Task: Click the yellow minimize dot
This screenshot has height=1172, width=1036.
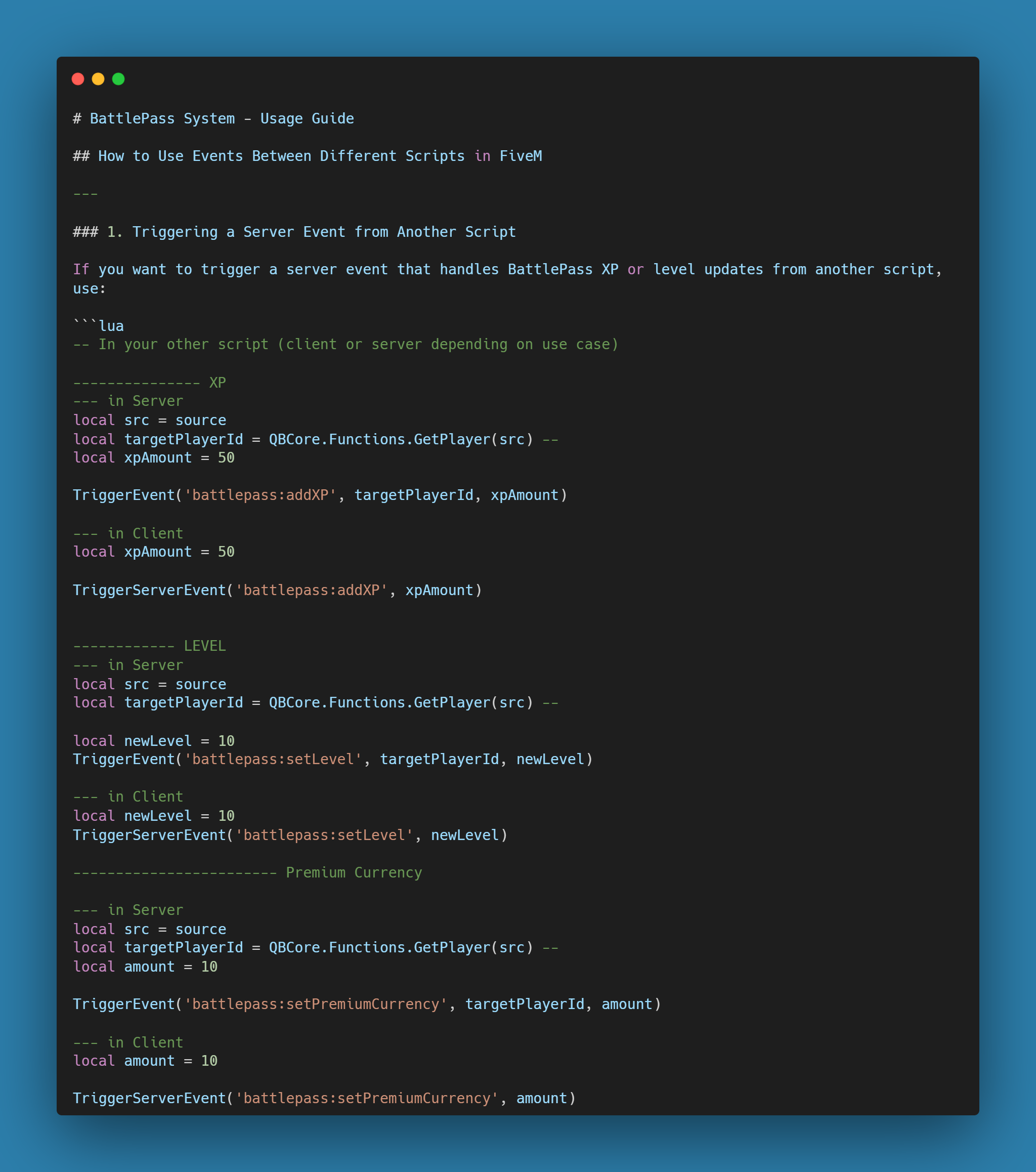Action: pos(98,79)
